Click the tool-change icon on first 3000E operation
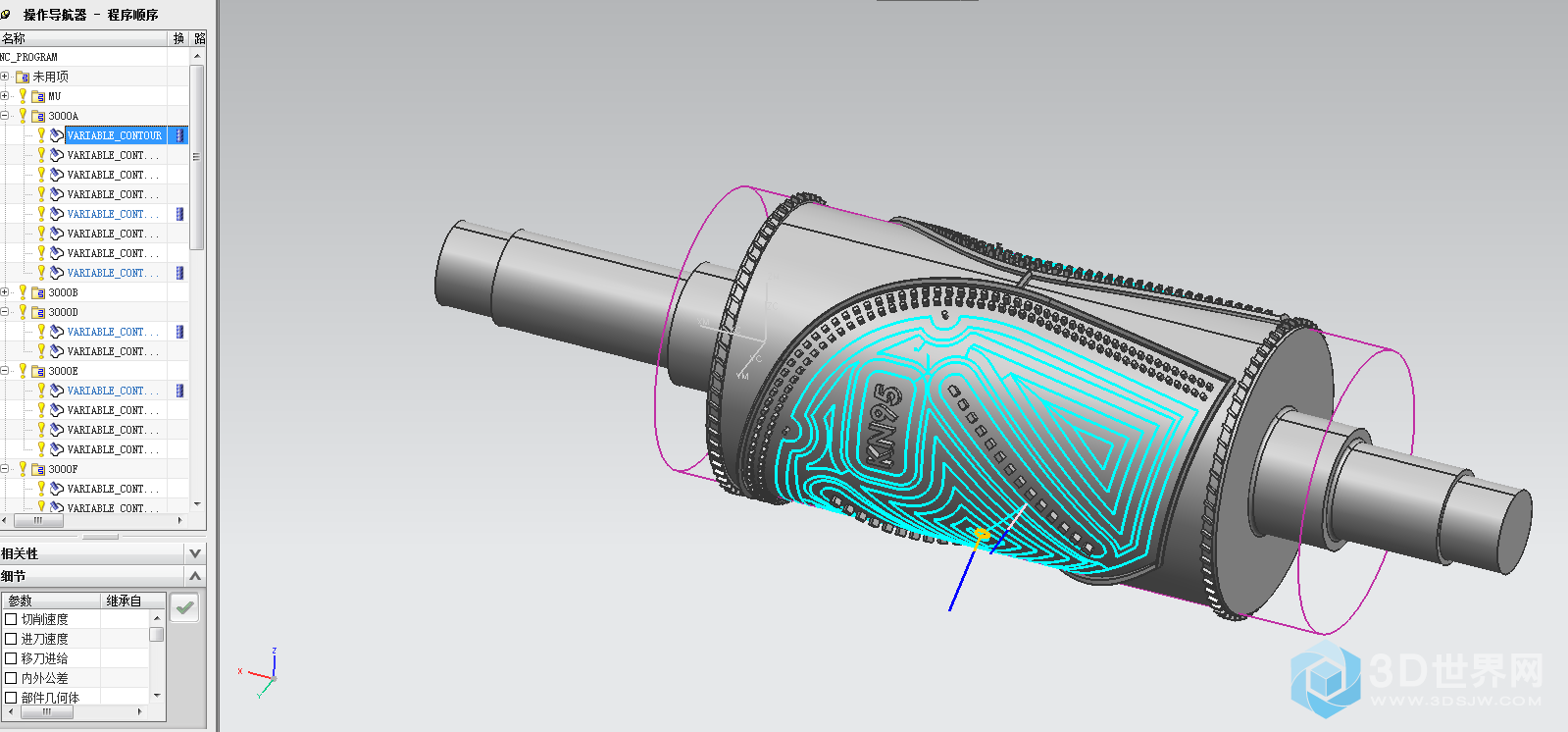This screenshot has height=732, width=1568. (x=179, y=391)
